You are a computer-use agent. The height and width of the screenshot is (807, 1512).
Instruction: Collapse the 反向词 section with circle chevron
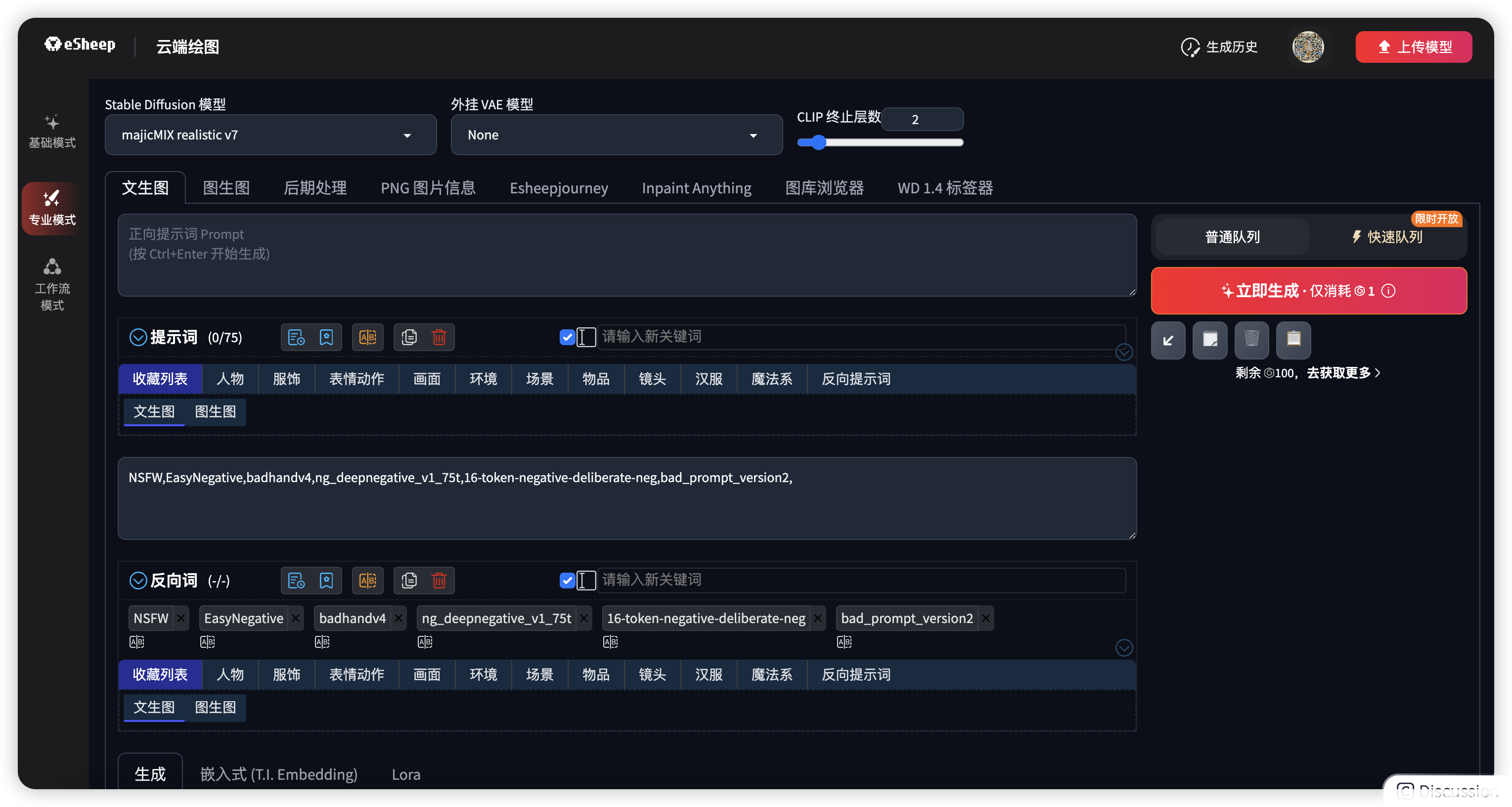point(138,581)
